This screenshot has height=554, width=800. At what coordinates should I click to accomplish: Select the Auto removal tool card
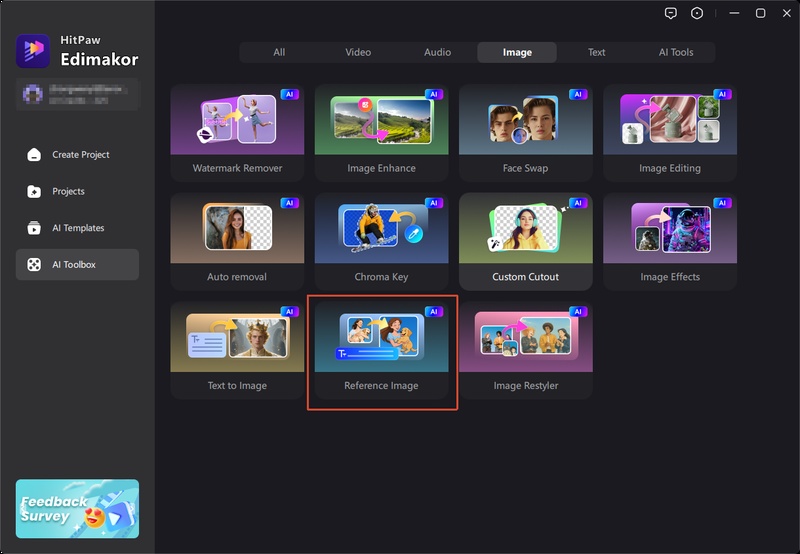(x=237, y=241)
